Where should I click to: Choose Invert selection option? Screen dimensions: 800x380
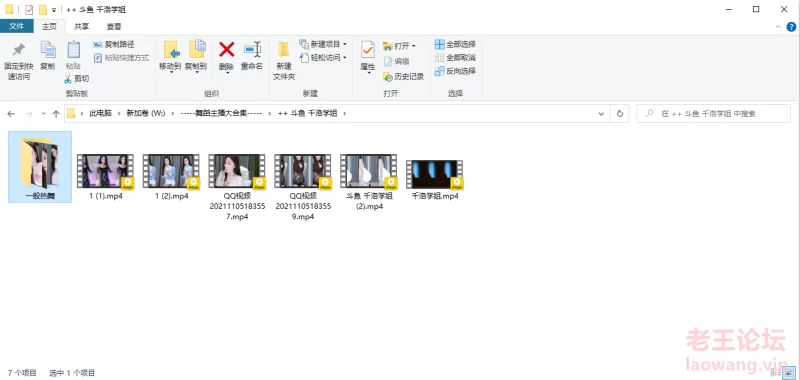coord(455,71)
